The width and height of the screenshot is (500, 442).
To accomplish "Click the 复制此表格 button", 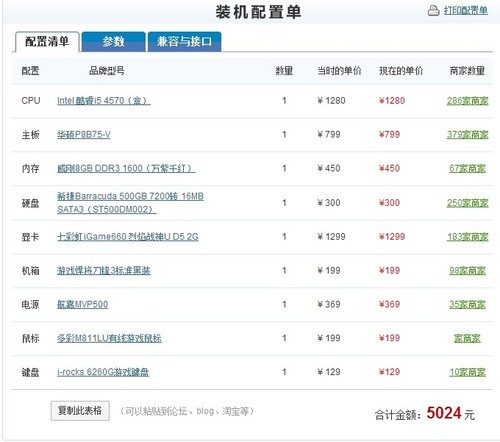I will (x=80, y=411).
